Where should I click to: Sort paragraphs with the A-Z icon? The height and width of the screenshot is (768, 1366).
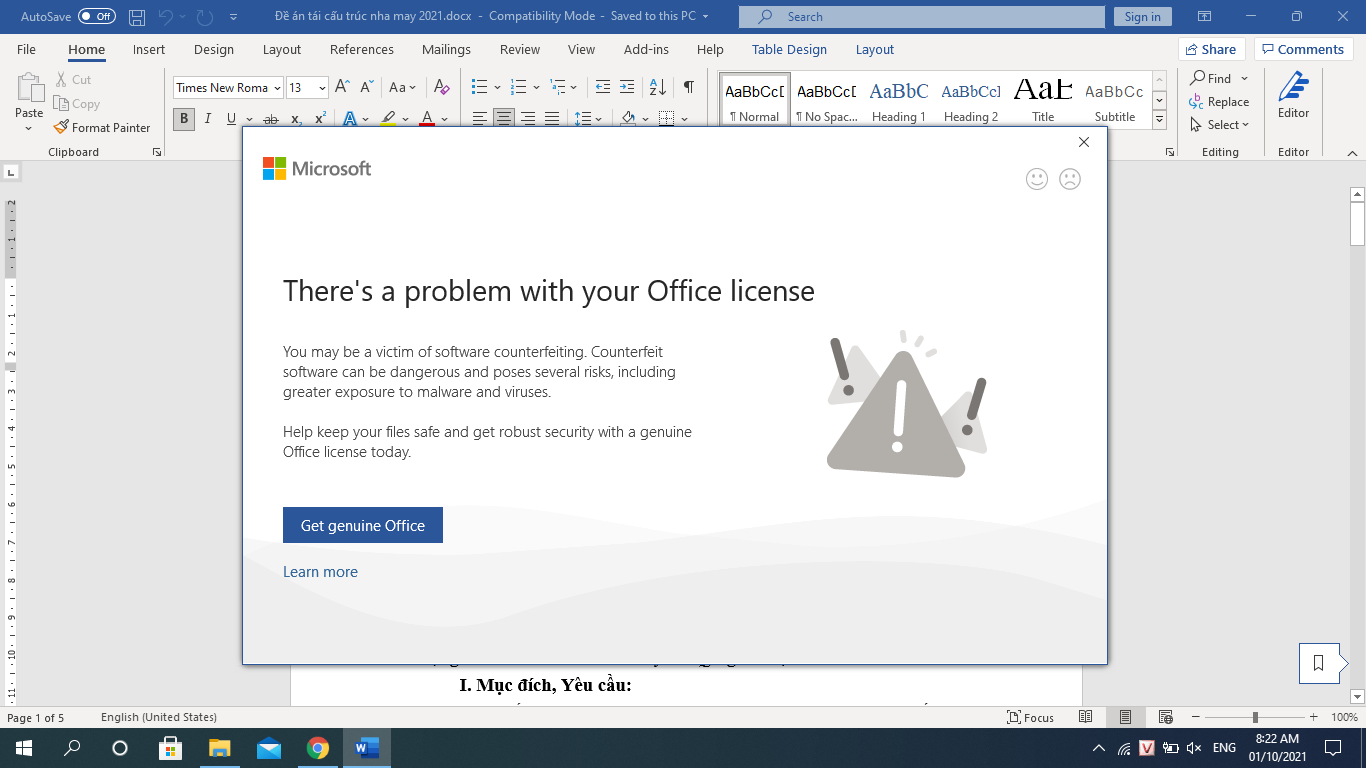pos(658,88)
